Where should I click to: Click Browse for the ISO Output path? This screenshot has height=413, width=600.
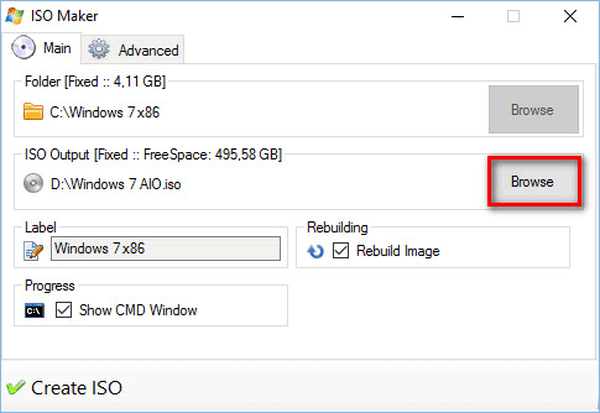(532, 181)
